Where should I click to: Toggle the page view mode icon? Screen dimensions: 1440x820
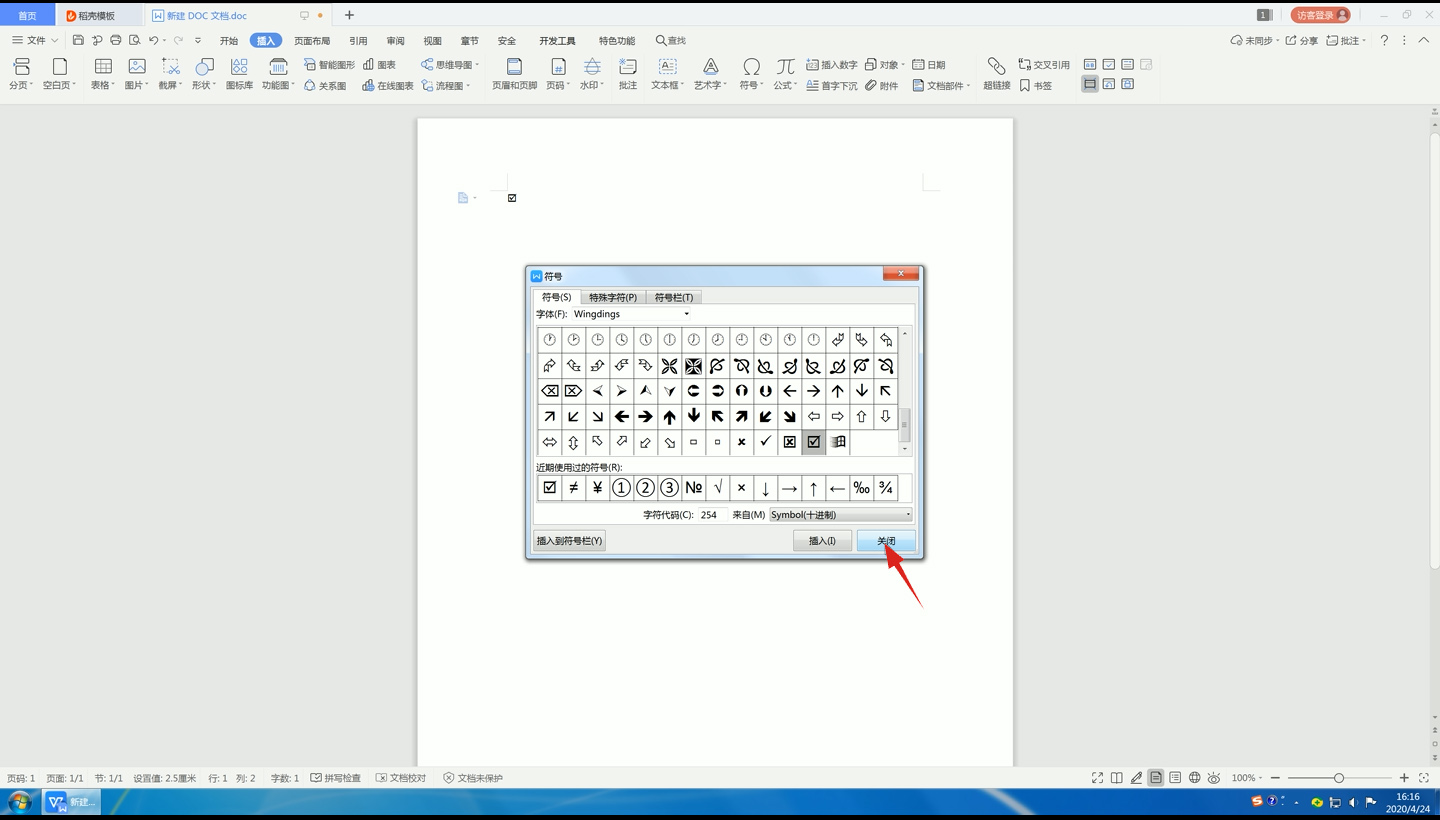click(1156, 778)
